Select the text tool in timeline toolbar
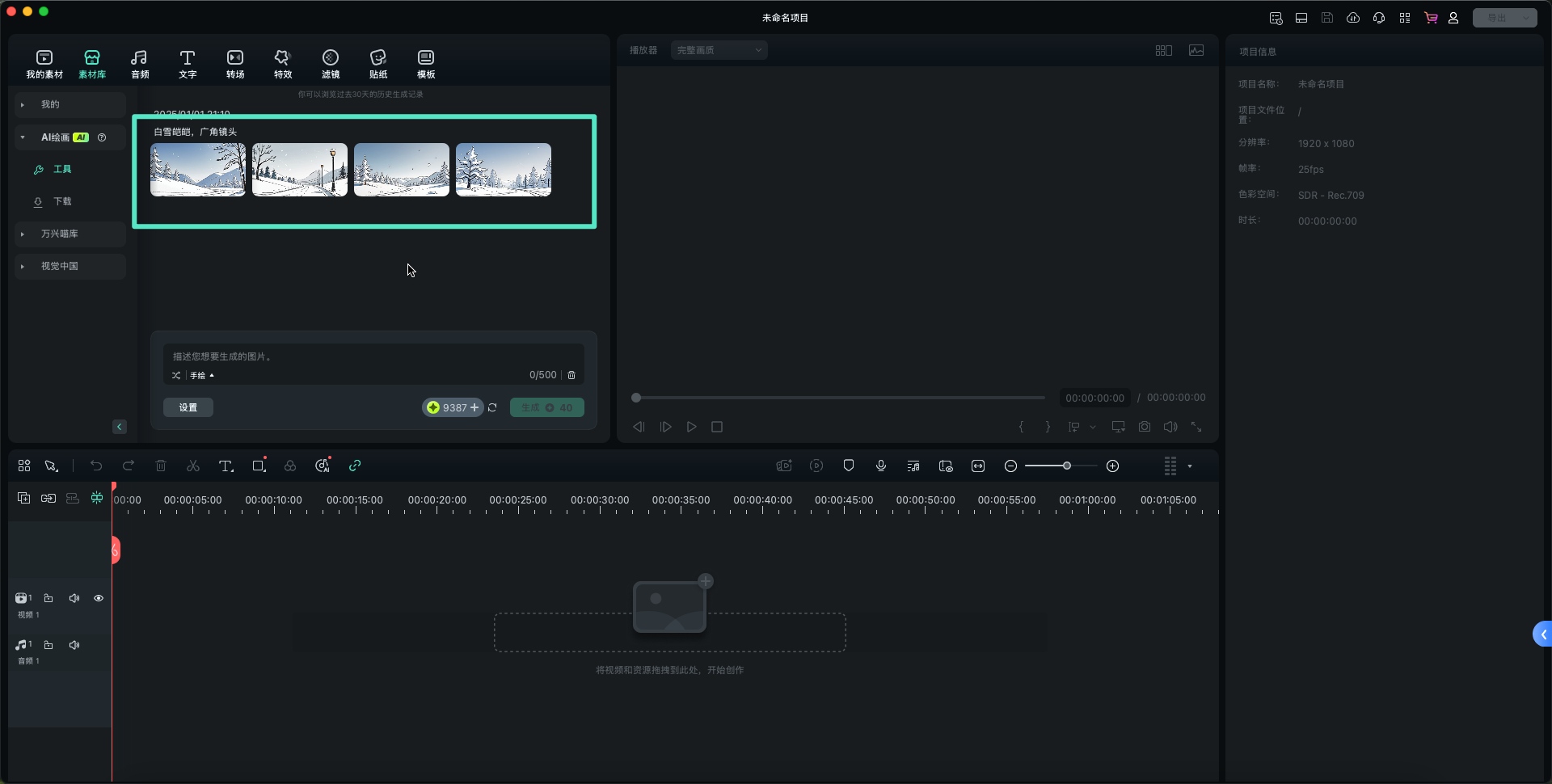This screenshot has height=784, width=1552. tap(226, 466)
